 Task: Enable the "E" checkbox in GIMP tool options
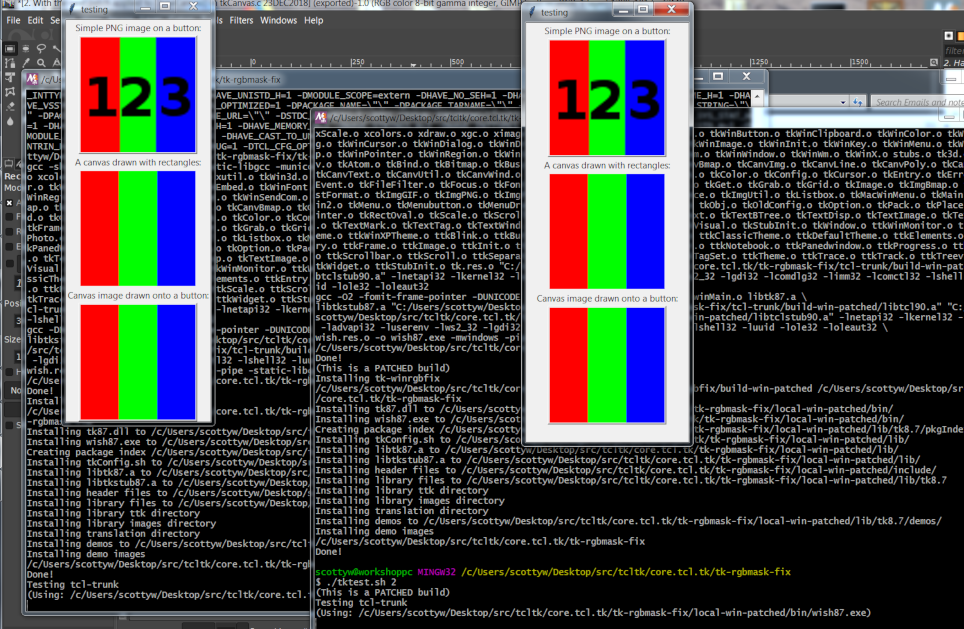(x=9, y=247)
